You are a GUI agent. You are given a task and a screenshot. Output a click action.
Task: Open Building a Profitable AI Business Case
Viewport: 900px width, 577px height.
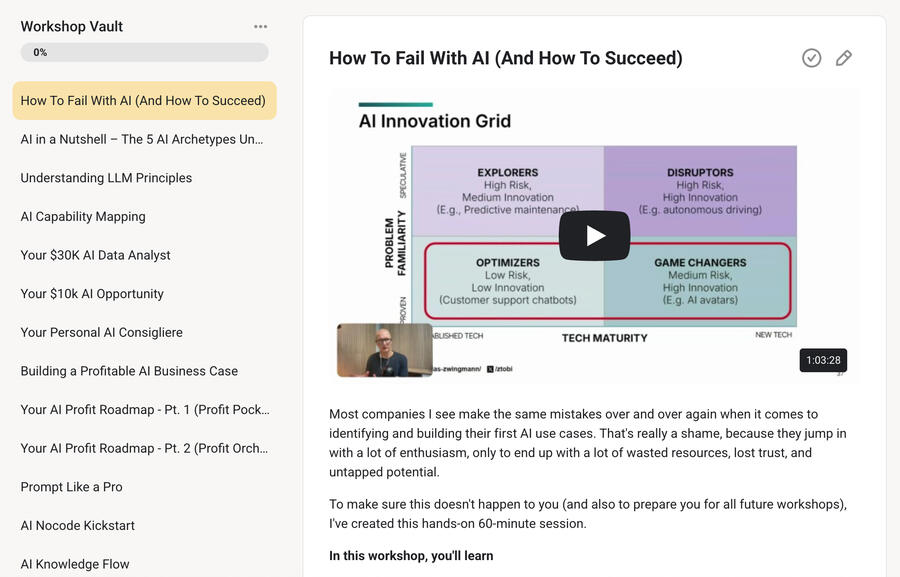click(x=129, y=371)
